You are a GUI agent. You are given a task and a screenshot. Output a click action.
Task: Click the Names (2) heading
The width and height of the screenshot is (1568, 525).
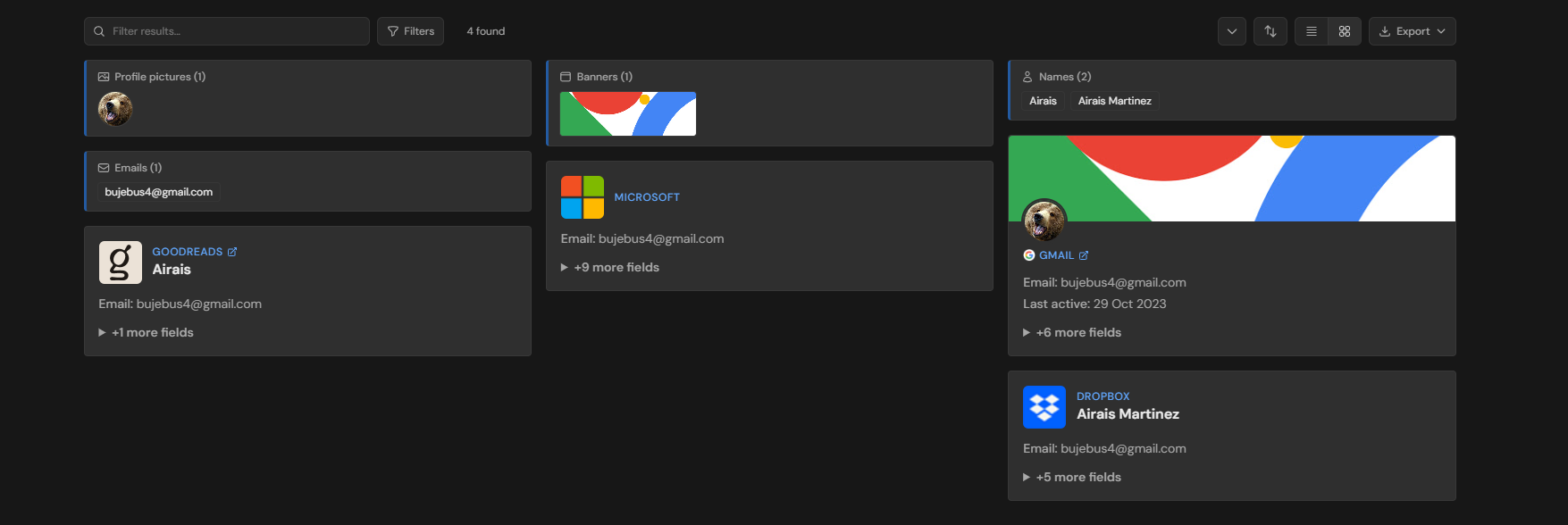point(1065,77)
